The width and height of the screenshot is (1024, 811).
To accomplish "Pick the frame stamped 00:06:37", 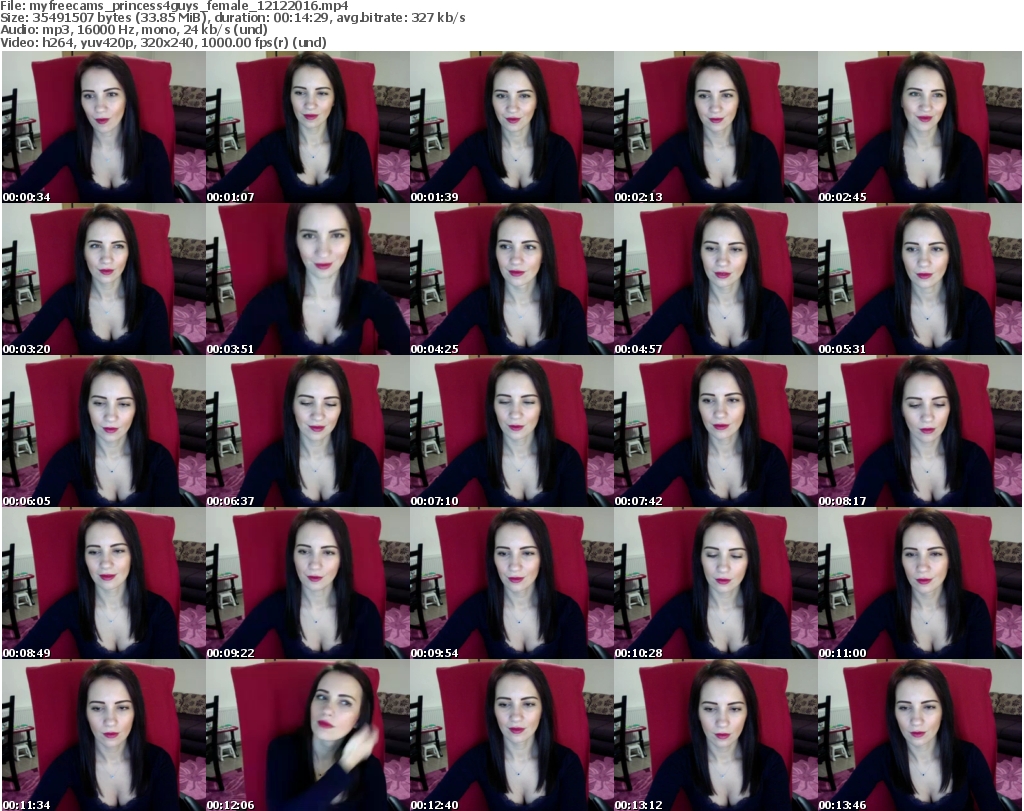I will (x=308, y=431).
